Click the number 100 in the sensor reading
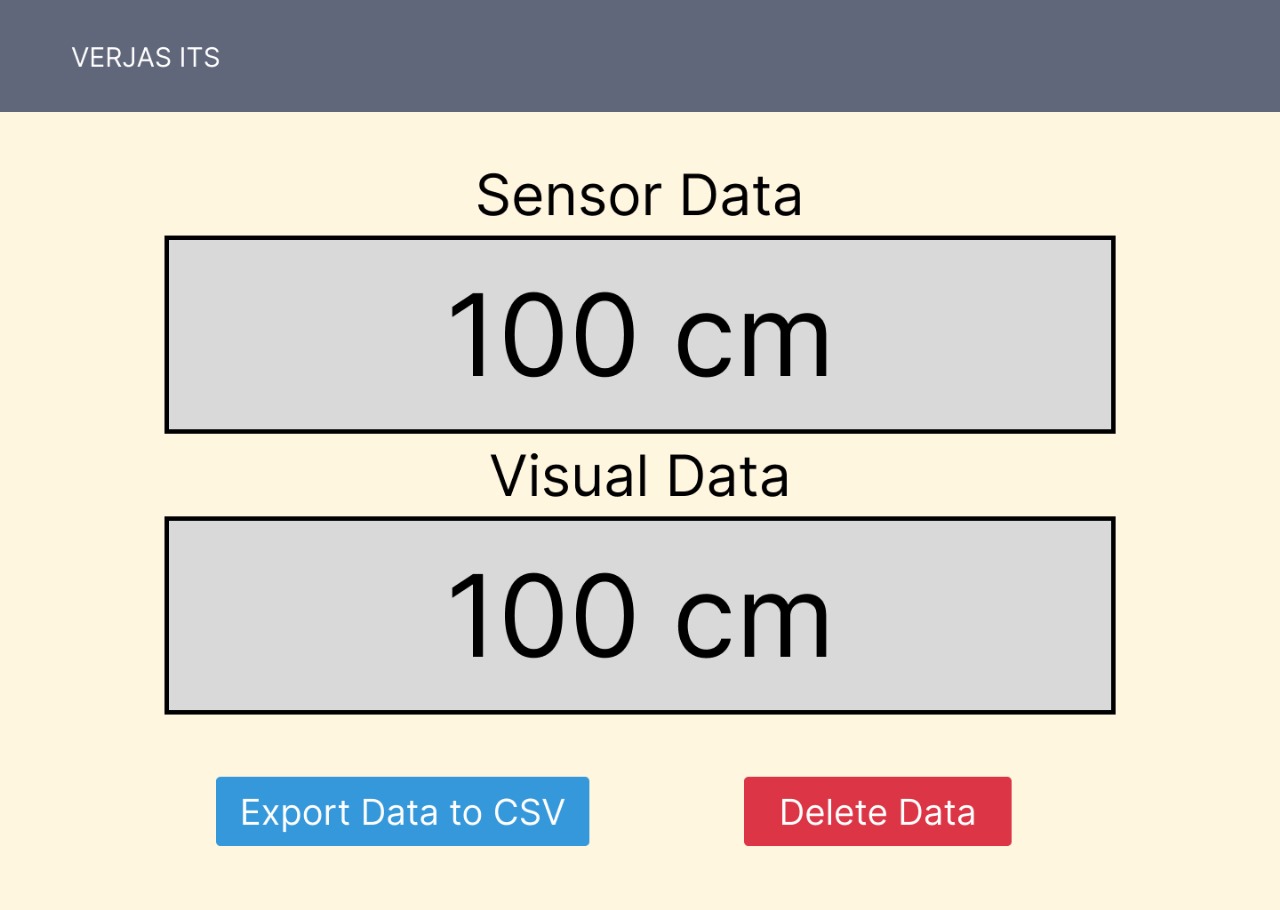The image size is (1280, 910). click(541, 335)
